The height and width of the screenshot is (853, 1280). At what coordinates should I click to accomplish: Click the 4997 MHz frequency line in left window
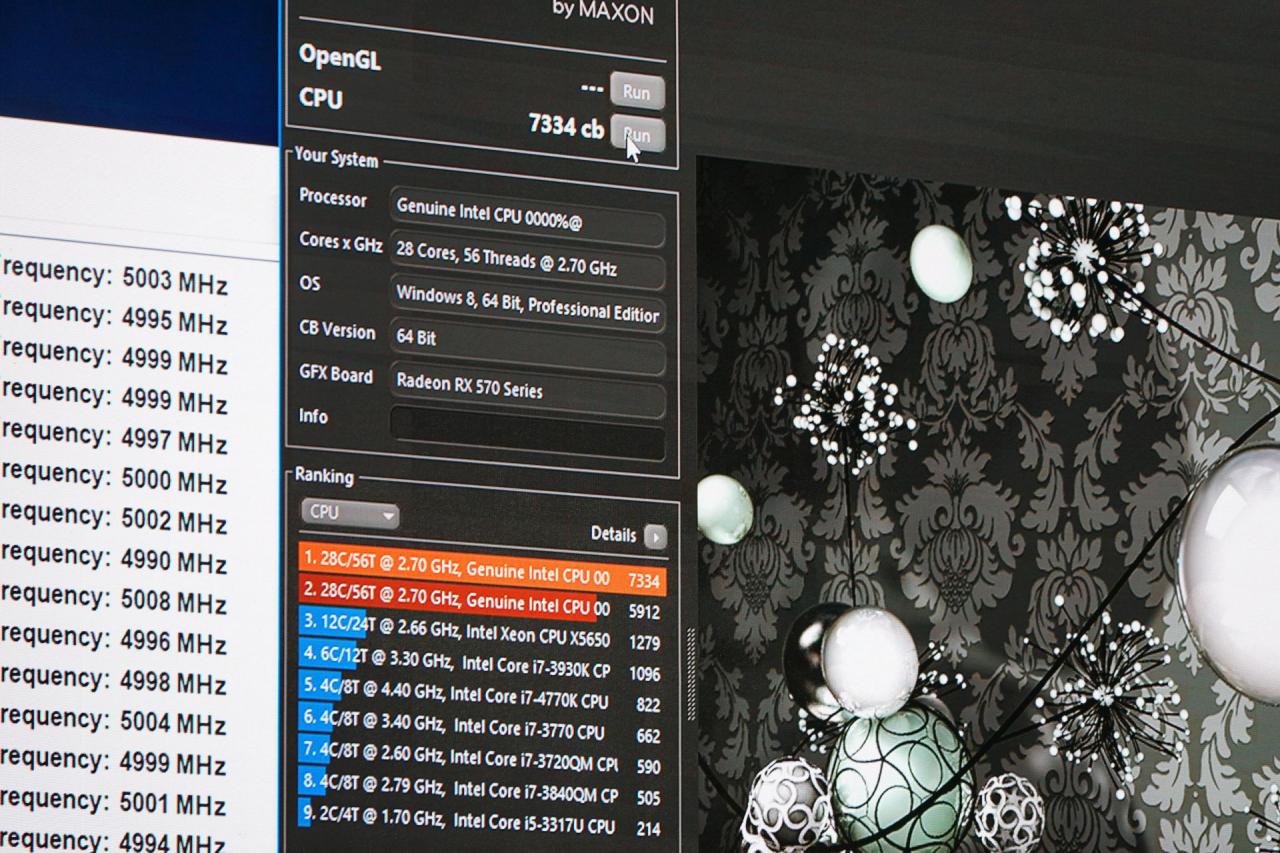point(114,437)
